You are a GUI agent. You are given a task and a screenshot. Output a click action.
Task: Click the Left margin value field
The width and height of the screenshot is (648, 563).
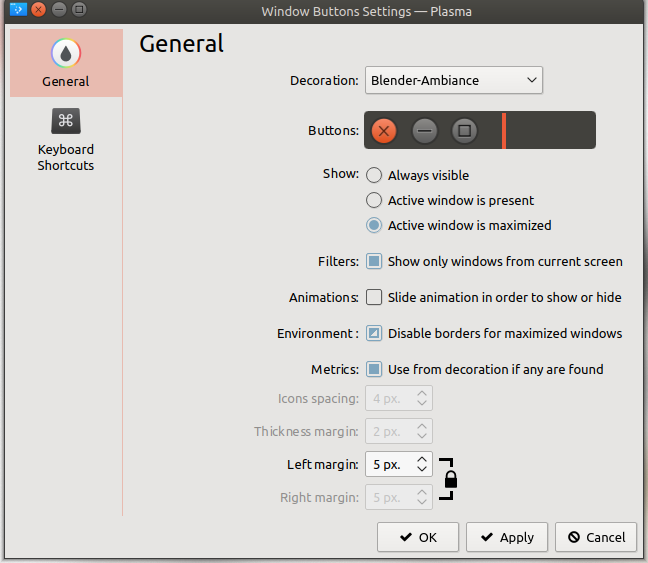399,464
